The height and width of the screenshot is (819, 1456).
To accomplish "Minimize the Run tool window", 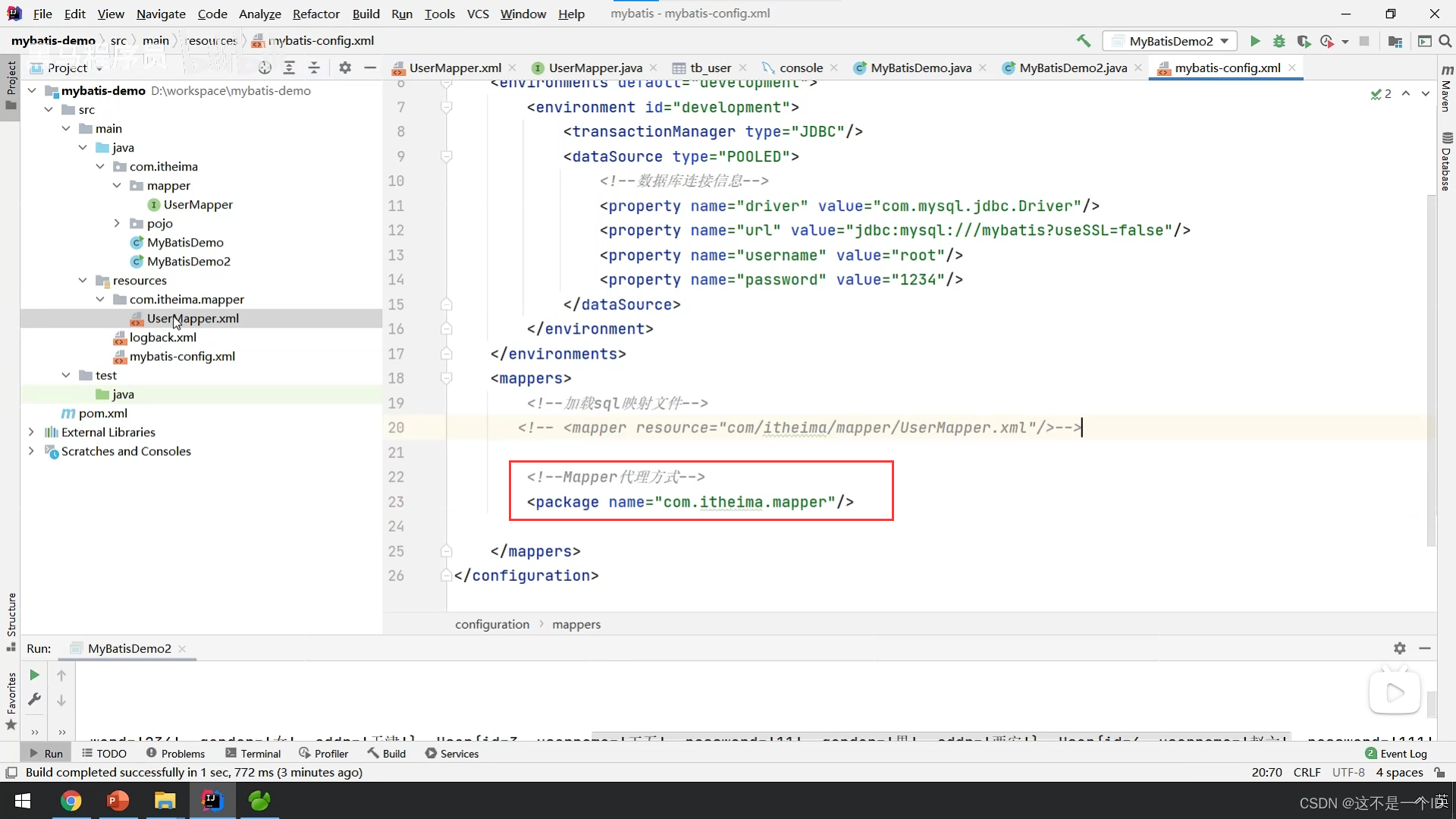I will 1425,648.
